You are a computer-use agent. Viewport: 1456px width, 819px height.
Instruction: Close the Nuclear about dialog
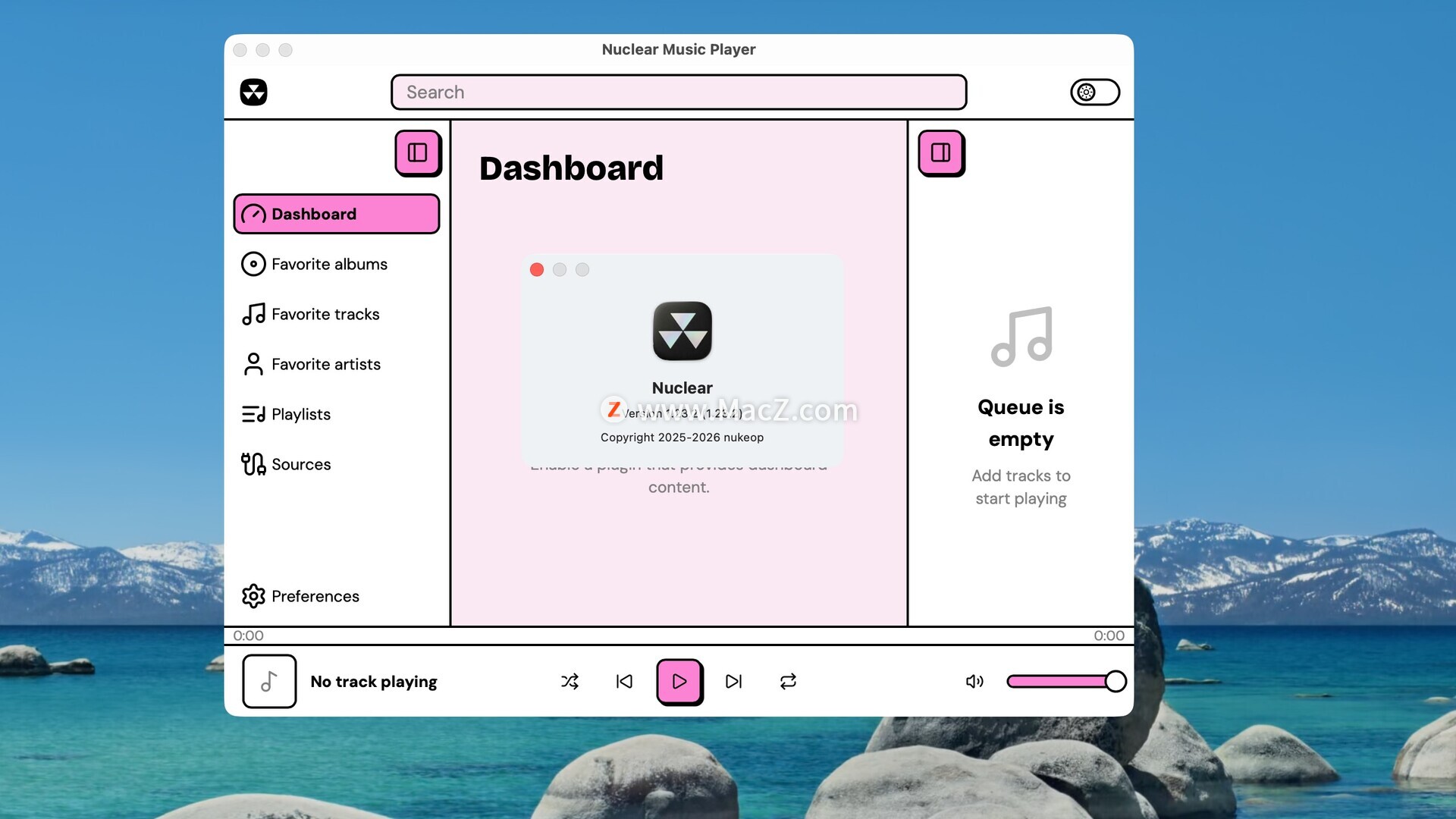point(537,270)
